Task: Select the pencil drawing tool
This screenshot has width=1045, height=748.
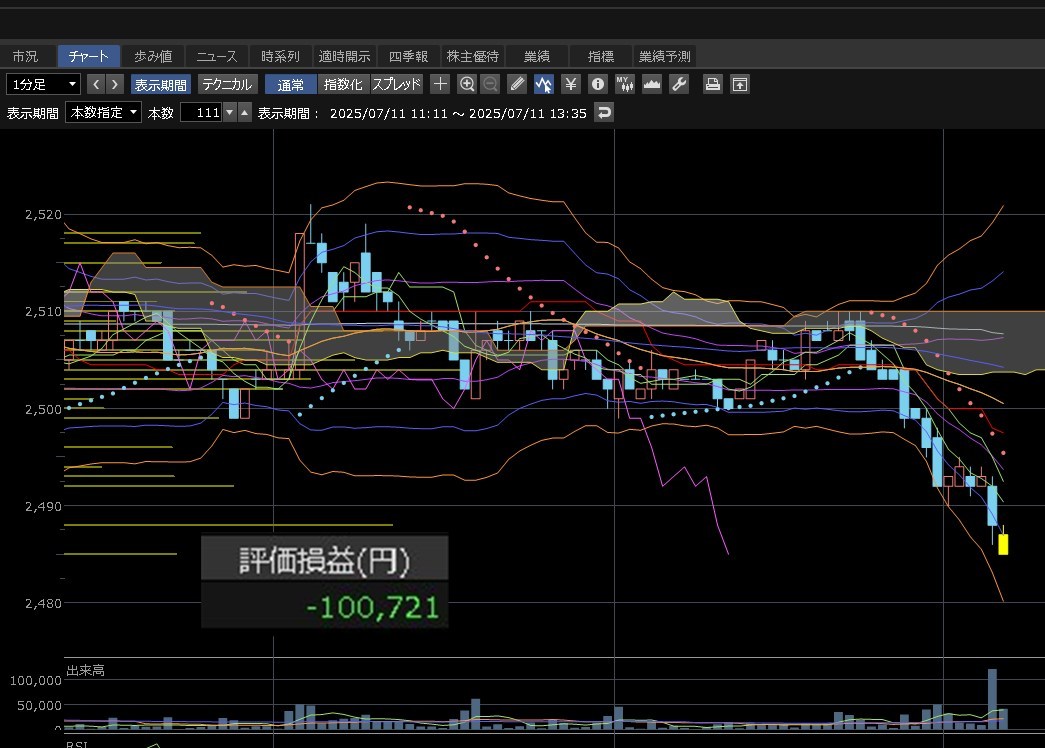Action: pyautogui.click(x=517, y=84)
